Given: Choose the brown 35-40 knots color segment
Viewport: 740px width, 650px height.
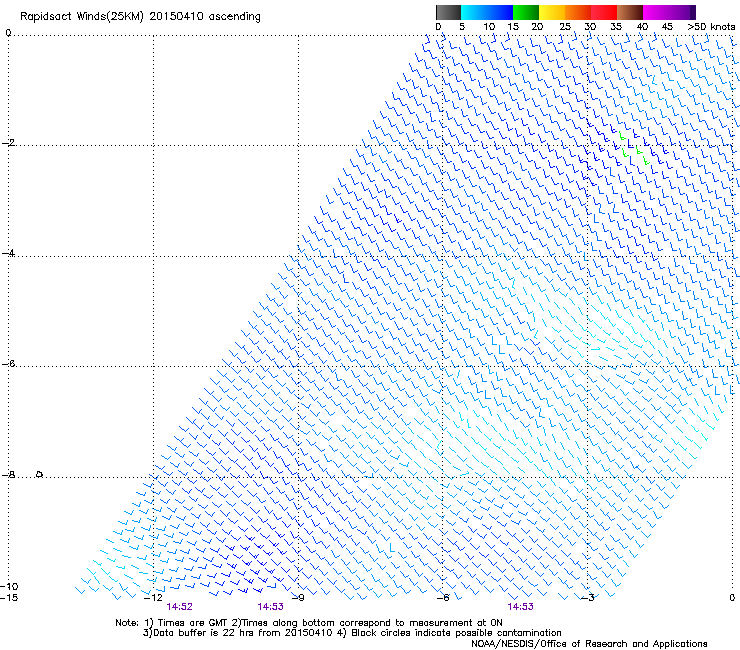Looking at the screenshot, I should click(630, 12).
